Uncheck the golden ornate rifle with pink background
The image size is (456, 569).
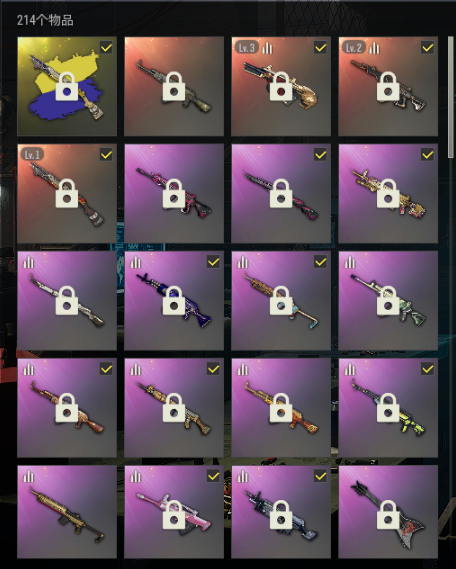tap(427, 155)
